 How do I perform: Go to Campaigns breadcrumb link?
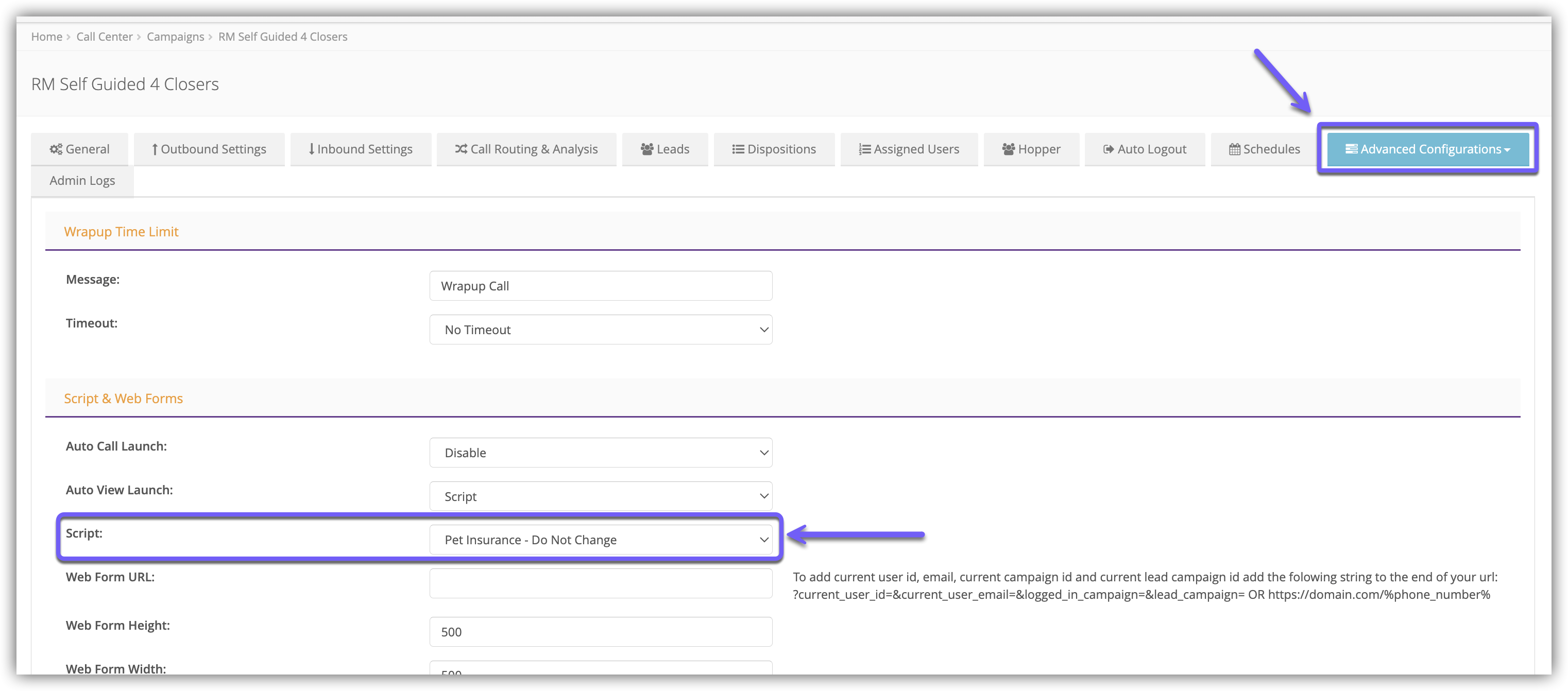click(x=175, y=37)
